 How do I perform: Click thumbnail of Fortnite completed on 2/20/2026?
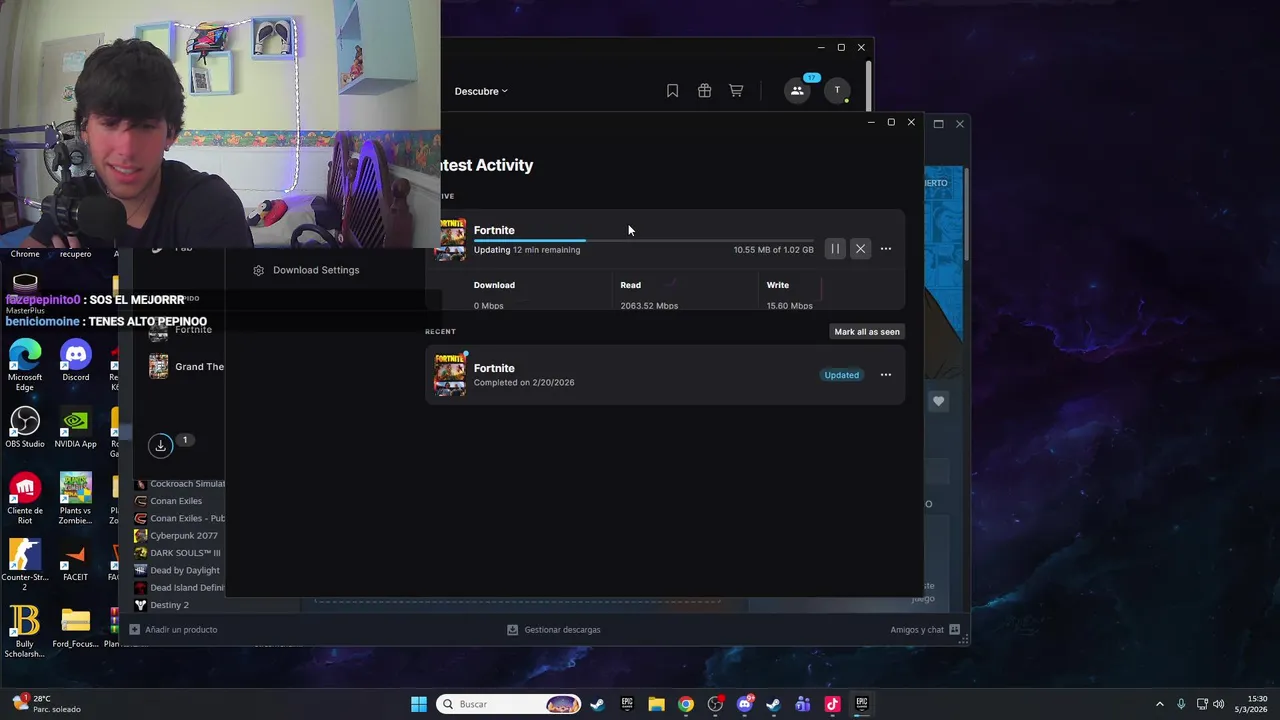tap(450, 375)
